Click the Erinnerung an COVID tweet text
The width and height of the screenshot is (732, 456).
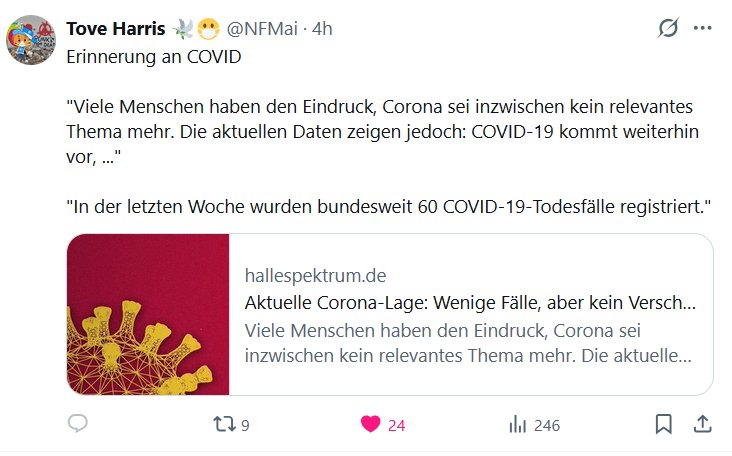click(154, 57)
